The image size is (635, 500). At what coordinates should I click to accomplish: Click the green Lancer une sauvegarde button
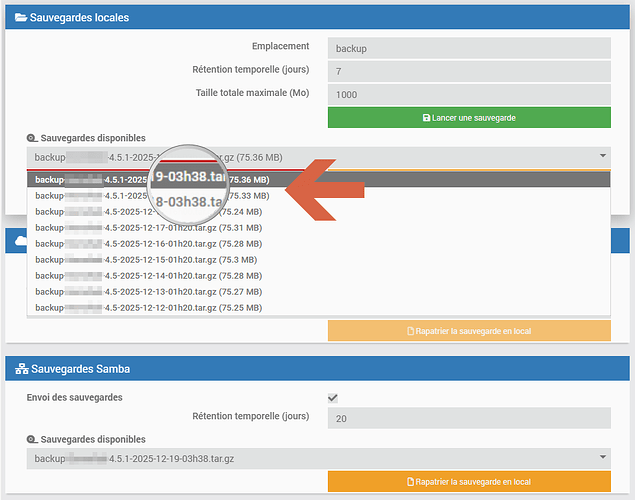coord(469,117)
